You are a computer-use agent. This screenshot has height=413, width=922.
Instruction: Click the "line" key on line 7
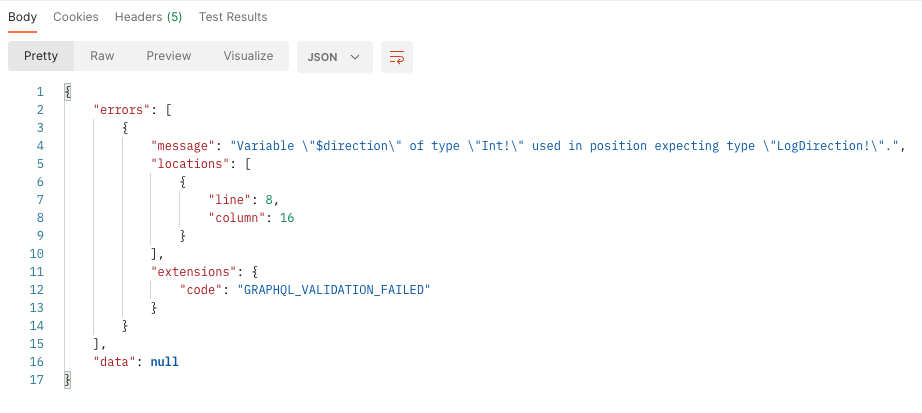pyautogui.click(x=230, y=199)
